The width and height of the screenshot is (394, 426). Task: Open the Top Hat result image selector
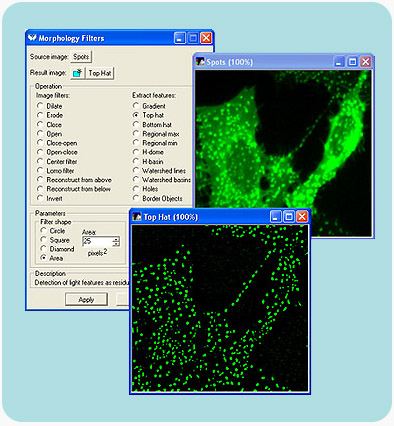pos(100,73)
